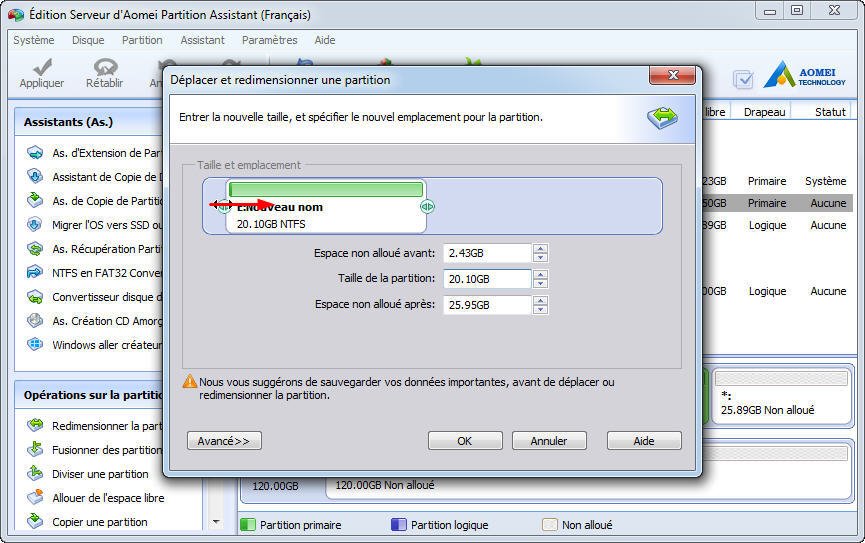Click the sidebar scroll down arrow
Screen dimensions: 865x543
point(216,521)
